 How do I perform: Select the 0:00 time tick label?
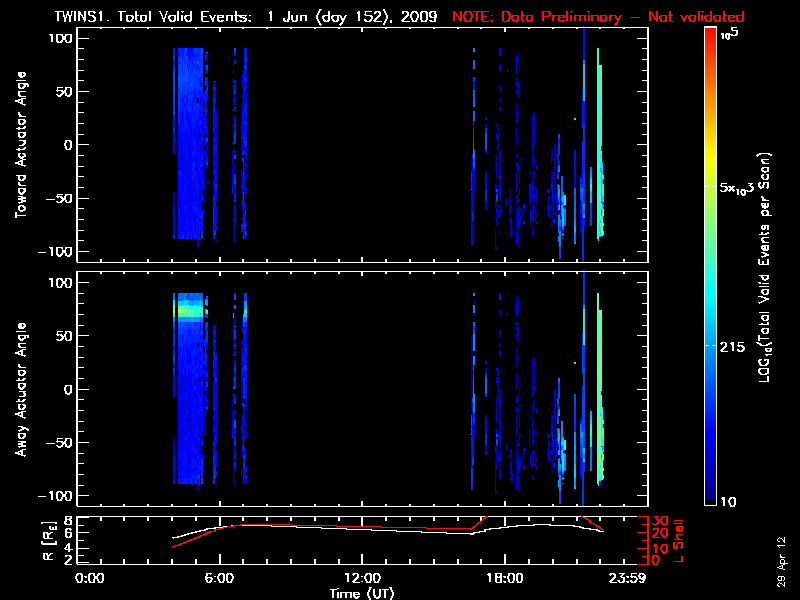pyautogui.click(x=90, y=579)
